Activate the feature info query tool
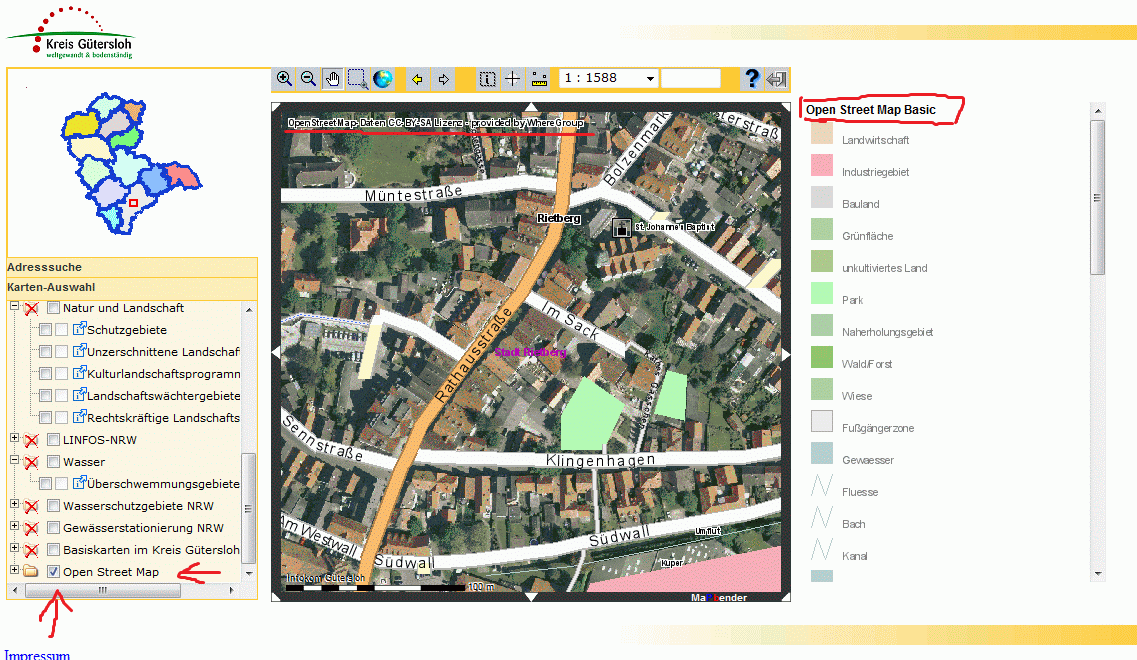 (488, 79)
